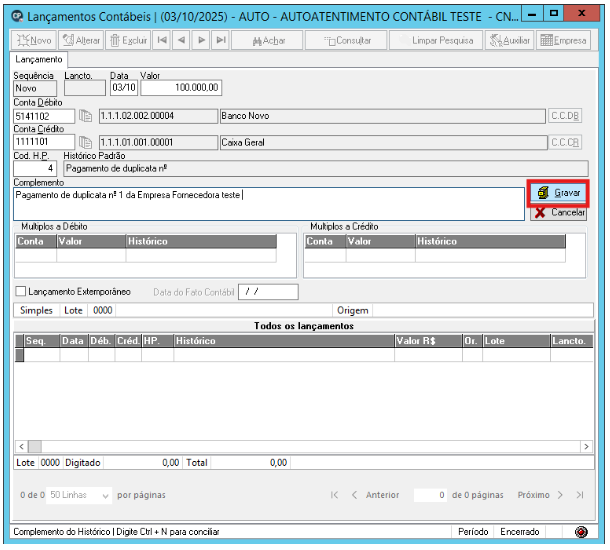Click the Achar binoculars button
The height and width of the screenshot is (550, 610).
coord(267,40)
